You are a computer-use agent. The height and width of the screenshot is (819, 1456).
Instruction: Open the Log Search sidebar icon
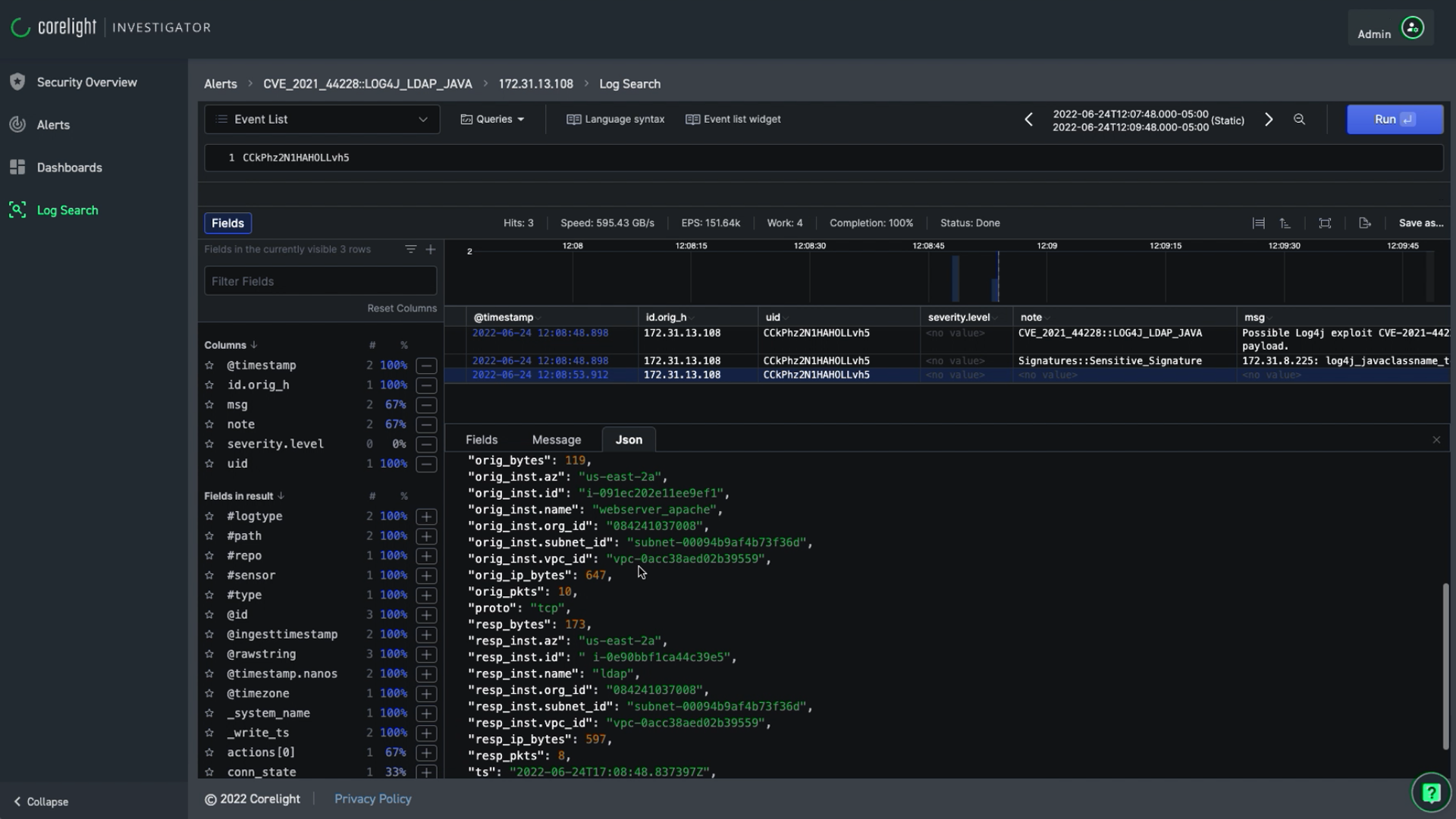[x=17, y=210]
